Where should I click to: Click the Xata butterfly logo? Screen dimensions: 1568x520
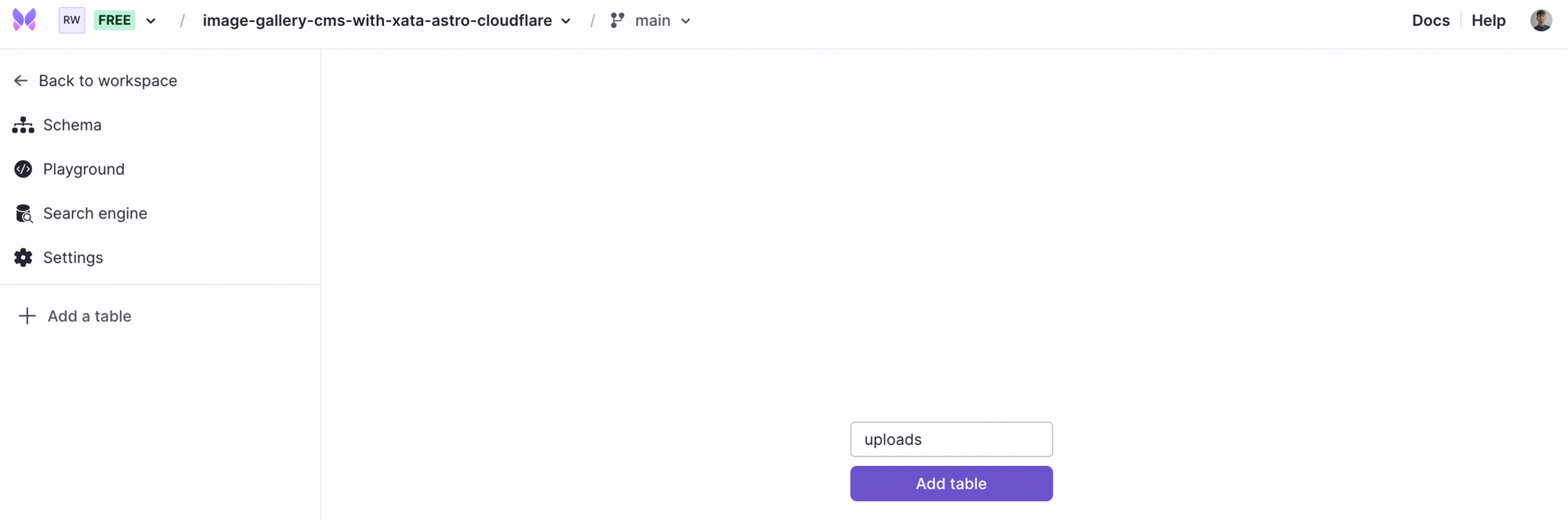[24, 20]
